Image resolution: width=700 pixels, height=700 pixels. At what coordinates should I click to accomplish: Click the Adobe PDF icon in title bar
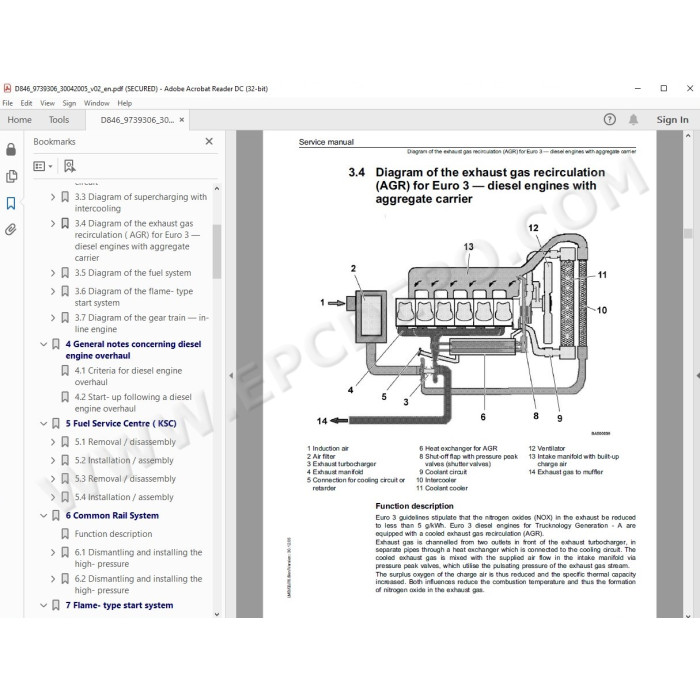pos(7,88)
